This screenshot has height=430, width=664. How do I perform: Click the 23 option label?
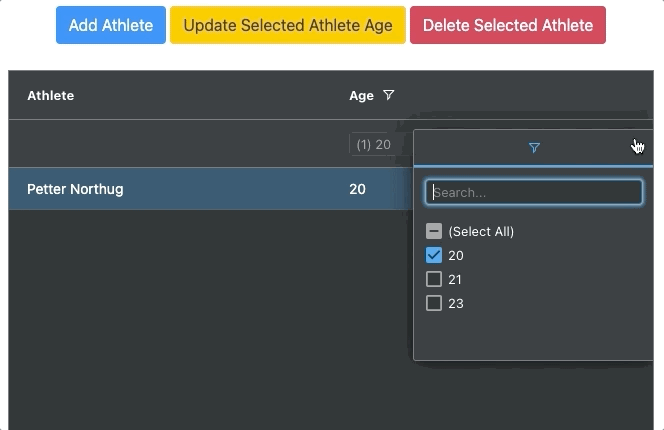coord(456,303)
